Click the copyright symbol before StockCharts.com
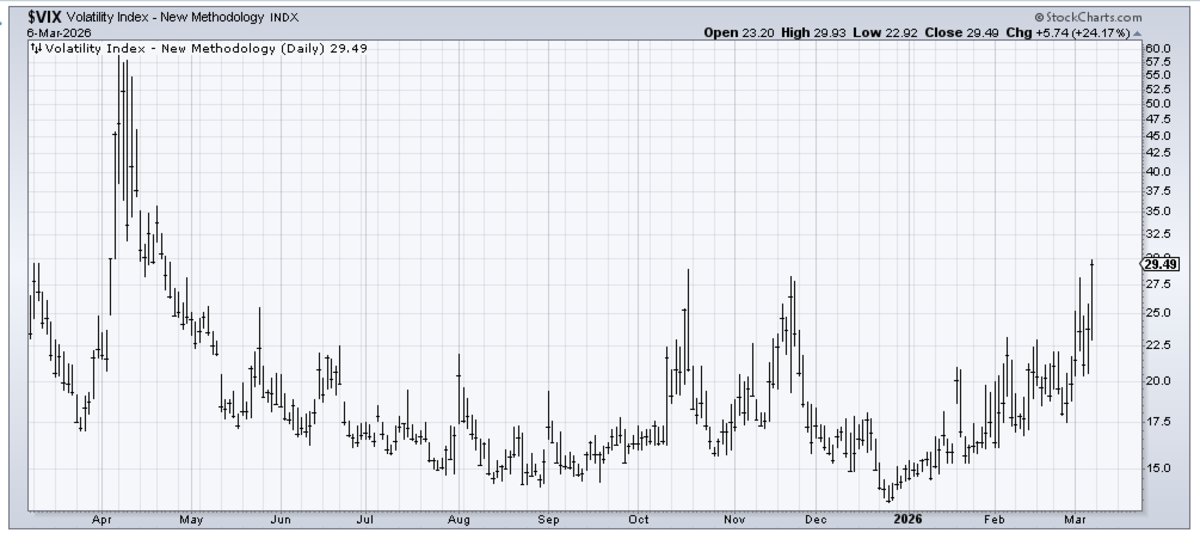This screenshot has width=1200, height=533. (1040, 17)
